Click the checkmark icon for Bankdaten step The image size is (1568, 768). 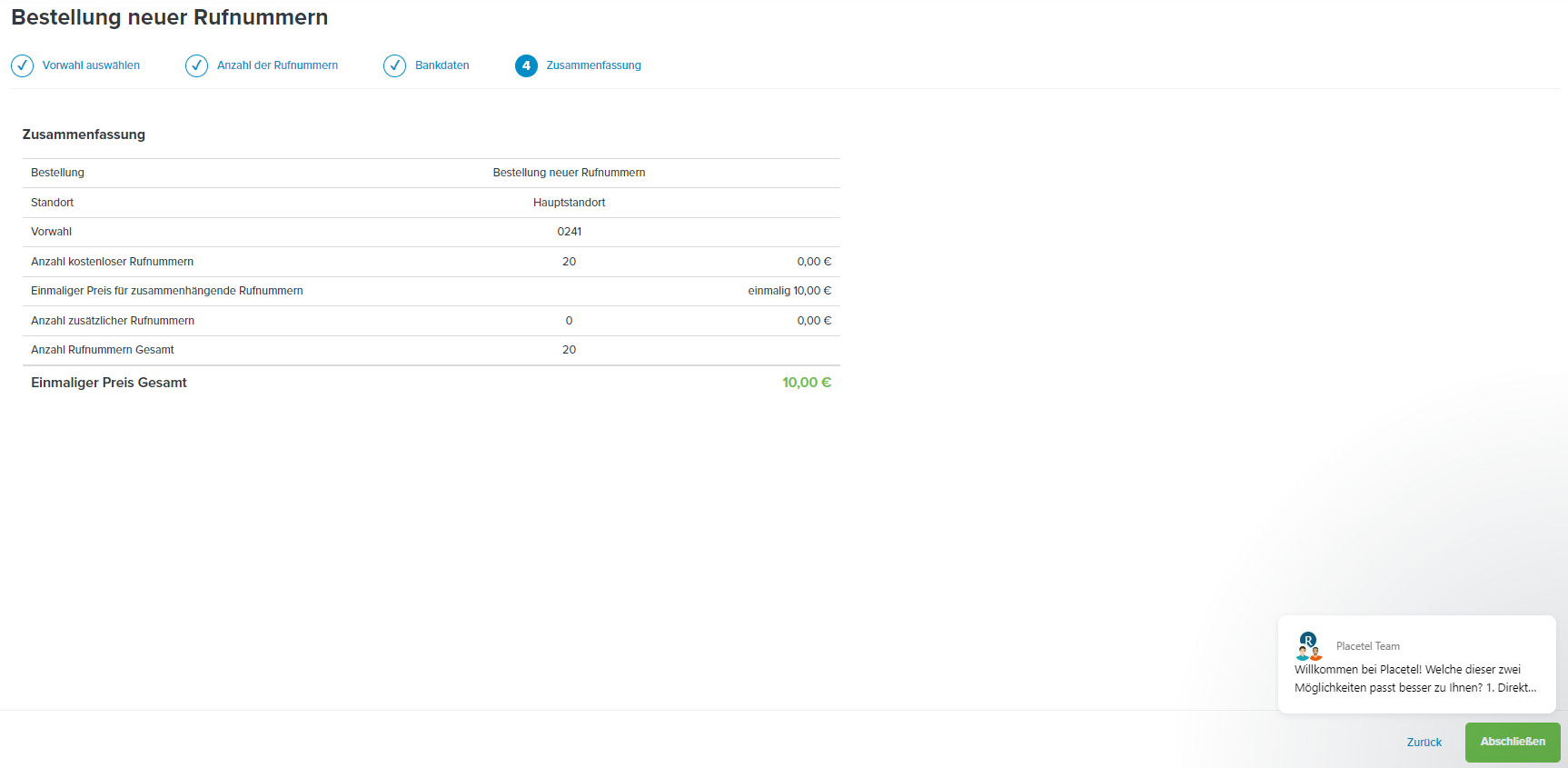[395, 65]
